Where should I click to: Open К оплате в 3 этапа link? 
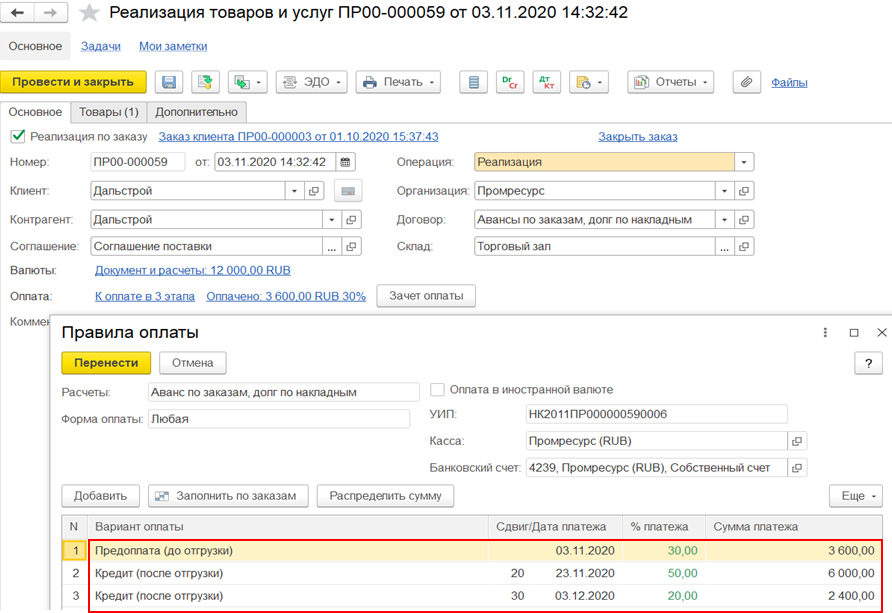[145, 297]
